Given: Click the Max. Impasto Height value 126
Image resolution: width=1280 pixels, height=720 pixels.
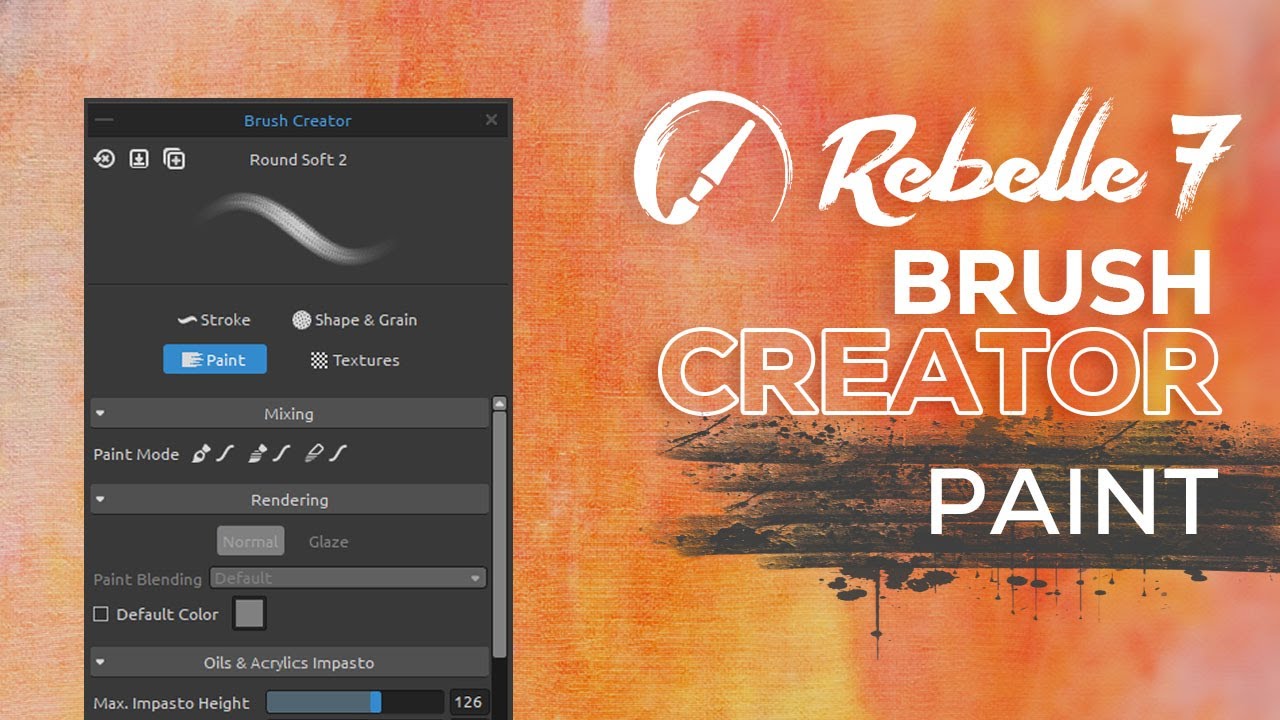Looking at the screenshot, I should (x=468, y=702).
